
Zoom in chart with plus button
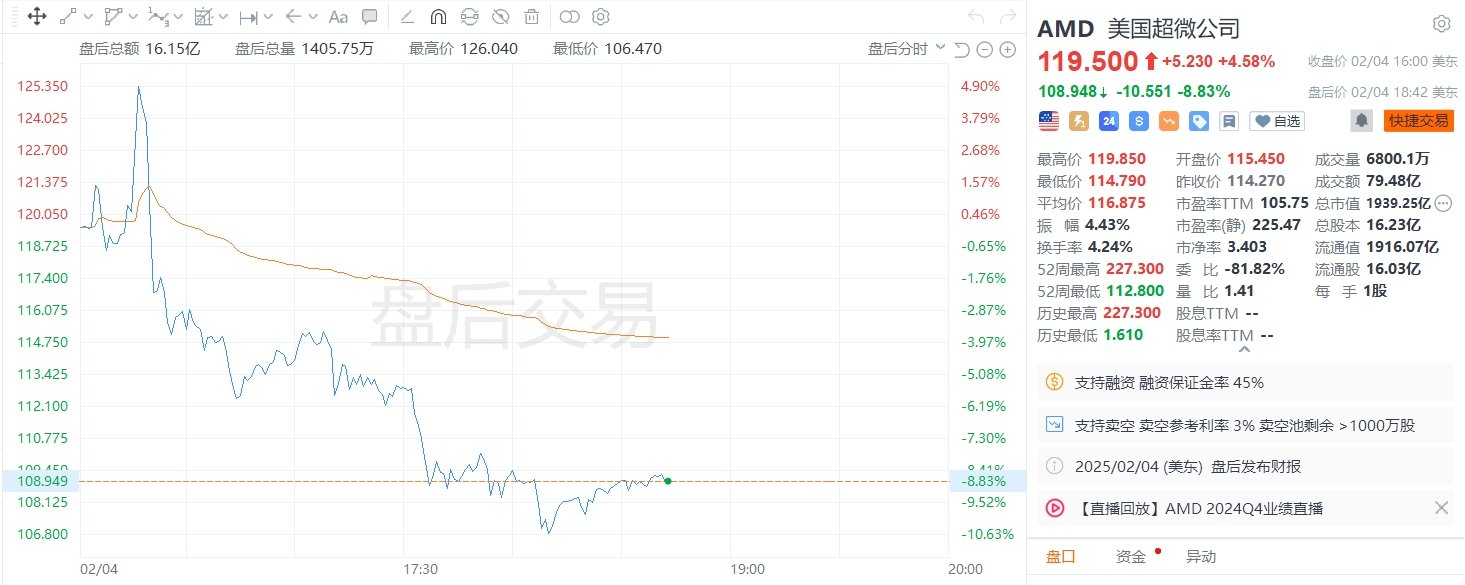tap(1006, 49)
